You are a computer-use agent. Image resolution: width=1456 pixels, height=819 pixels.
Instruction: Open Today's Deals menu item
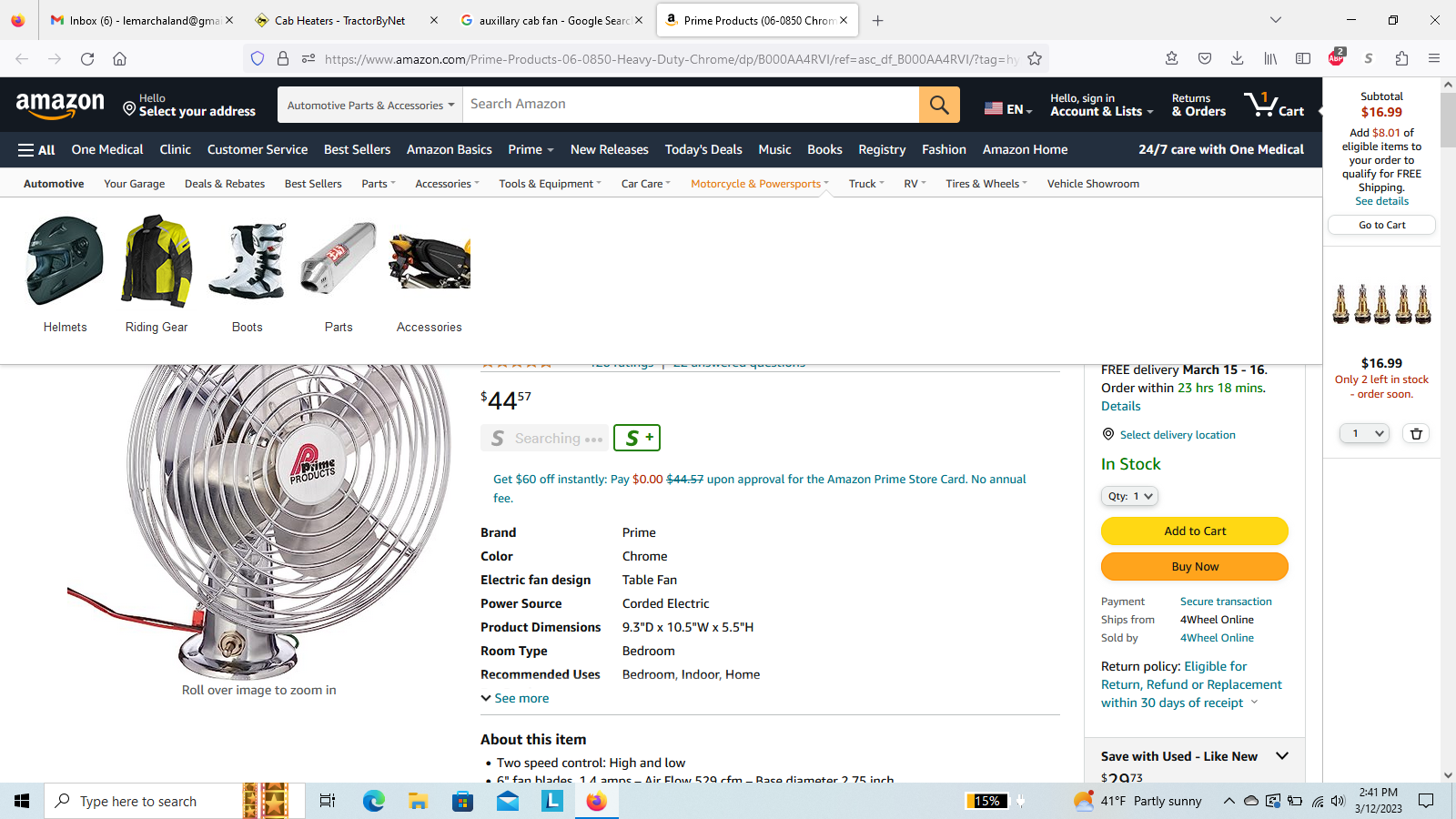pyautogui.click(x=703, y=150)
